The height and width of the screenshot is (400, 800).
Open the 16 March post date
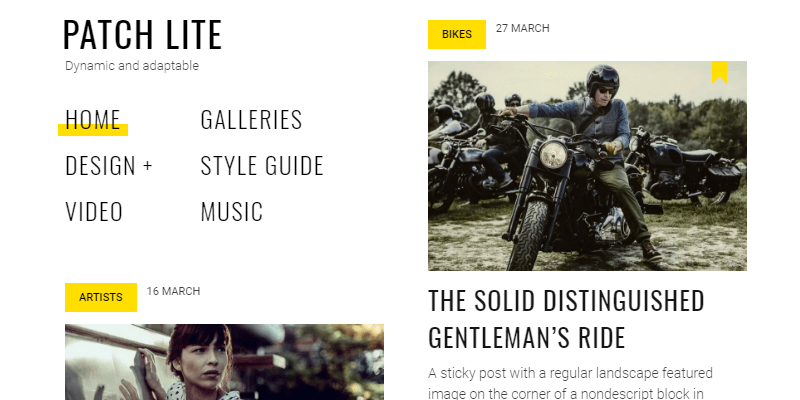(173, 291)
